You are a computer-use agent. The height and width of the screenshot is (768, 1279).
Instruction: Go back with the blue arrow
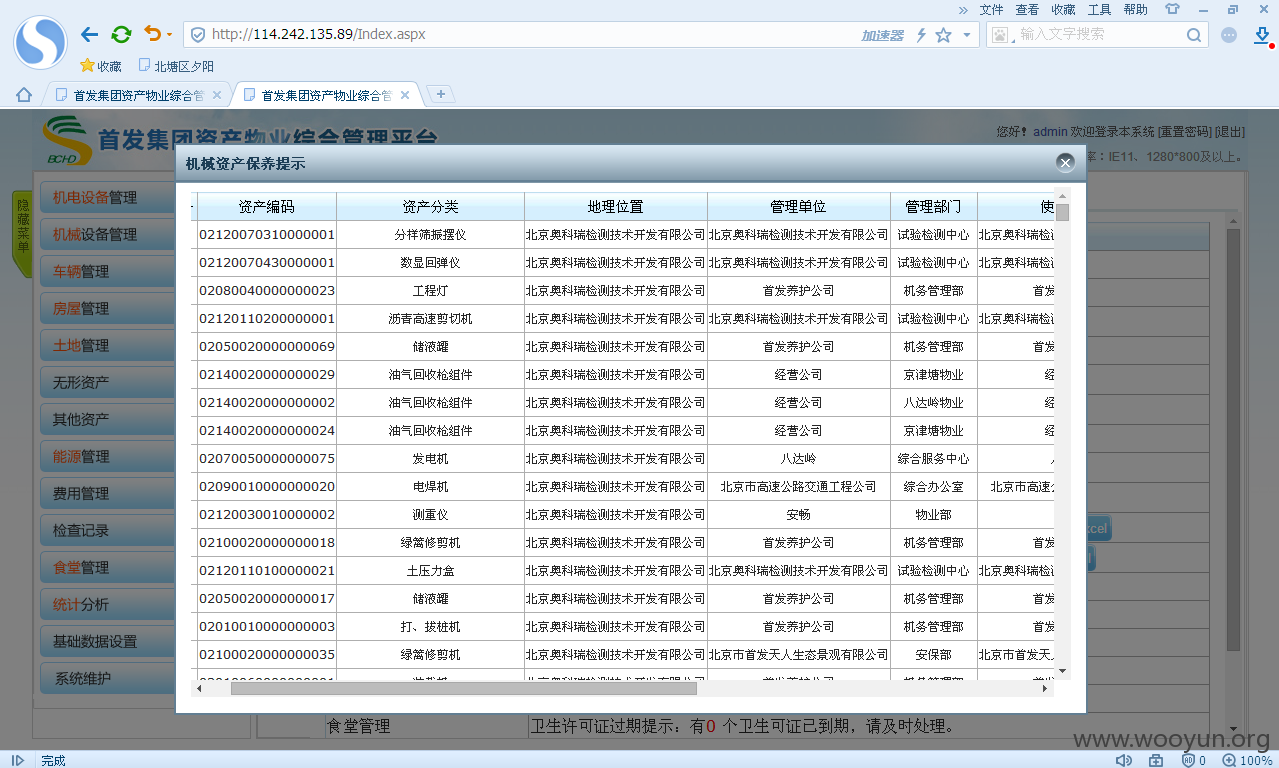coord(89,34)
